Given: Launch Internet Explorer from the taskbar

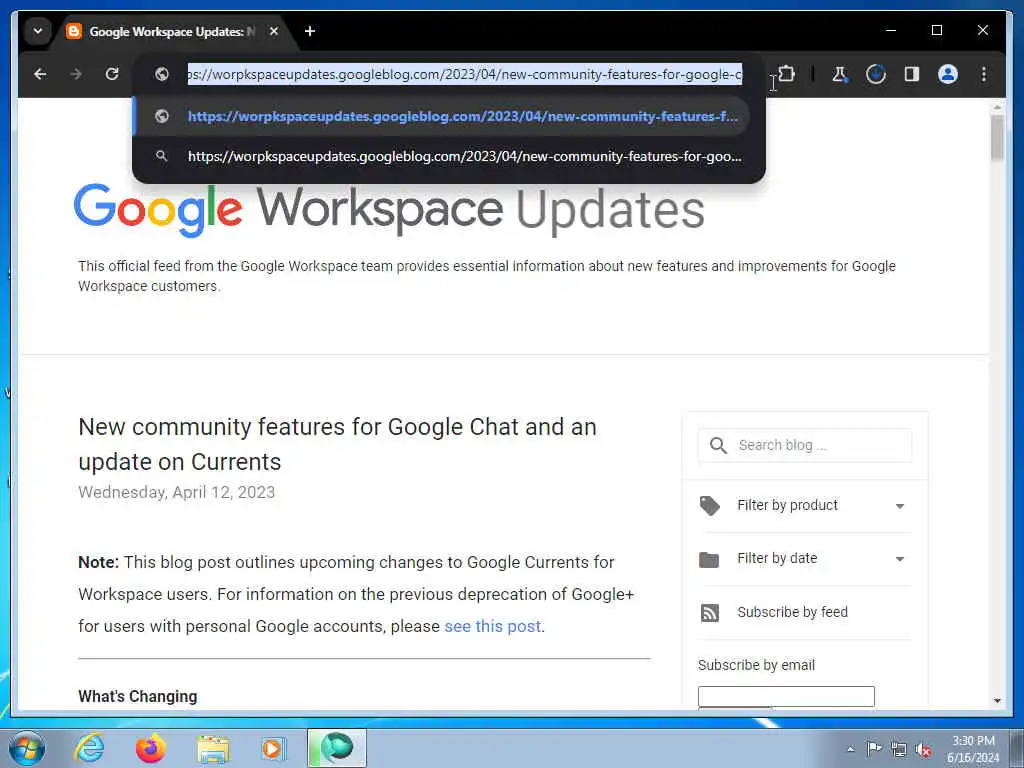Looking at the screenshot, I should click(x=89, y=748).
